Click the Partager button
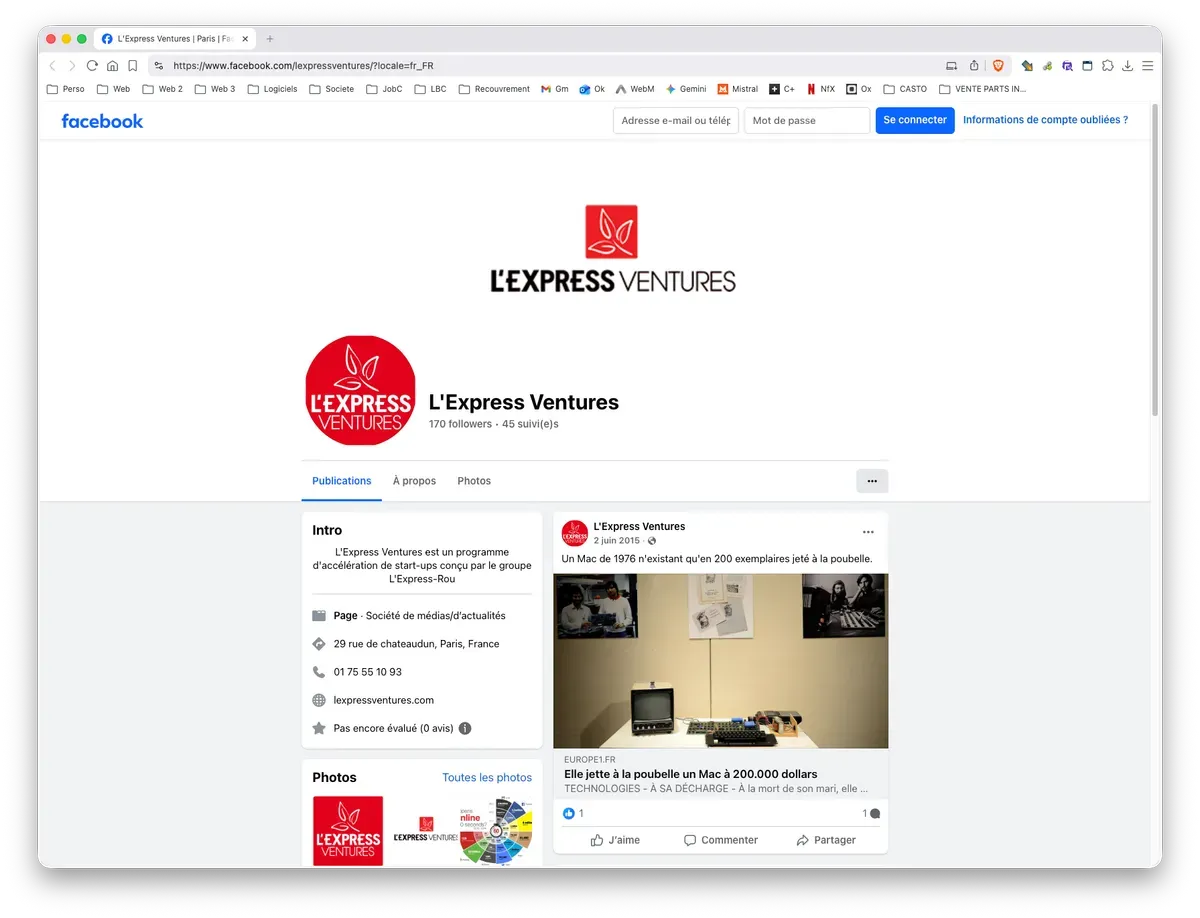 coord(826,840)
